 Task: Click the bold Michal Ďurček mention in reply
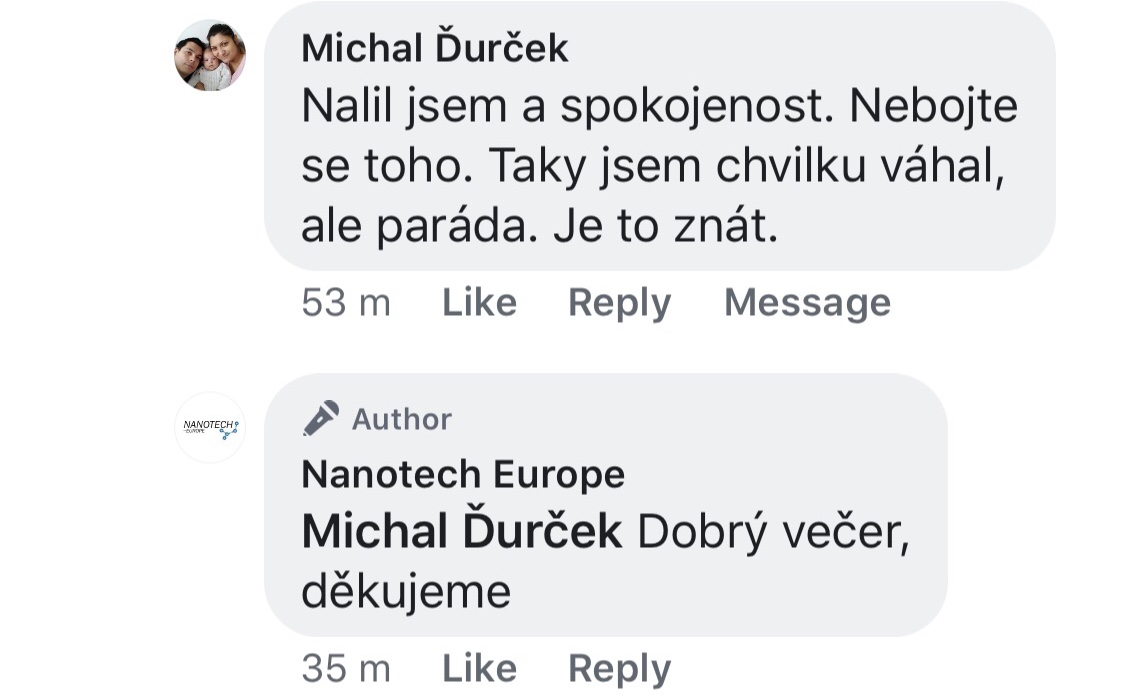pyautogui.click(x=462, y=532)
